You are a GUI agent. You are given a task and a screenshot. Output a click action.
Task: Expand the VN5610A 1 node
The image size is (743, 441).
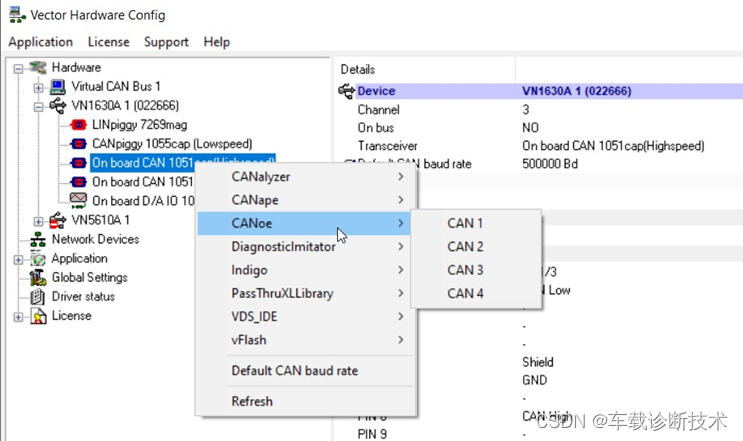click(38, 221)
